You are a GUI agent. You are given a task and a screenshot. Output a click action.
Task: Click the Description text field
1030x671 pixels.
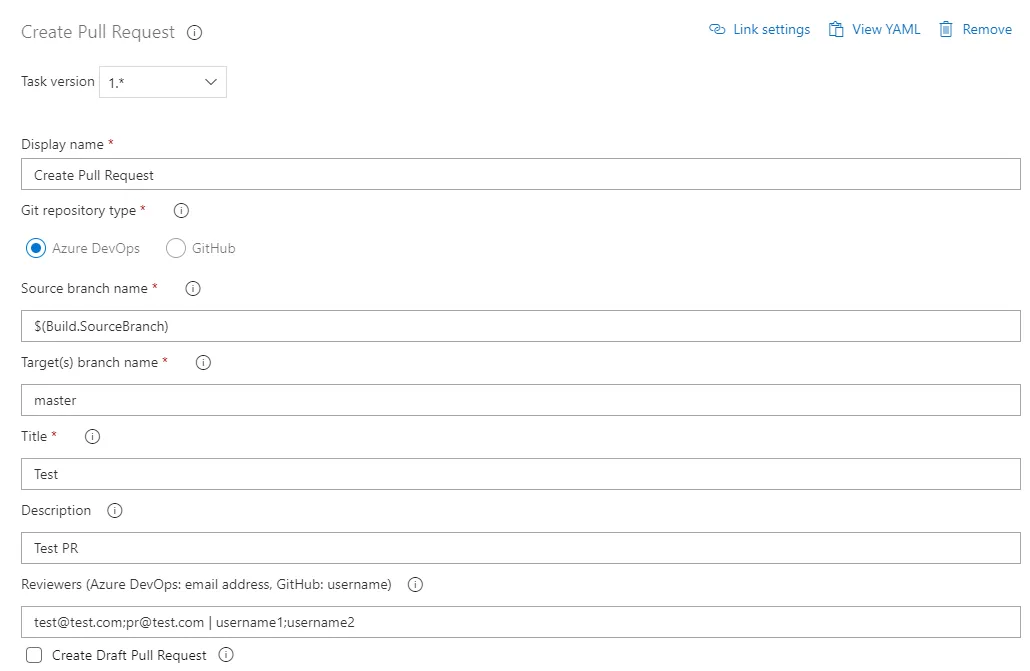(520, 548)
